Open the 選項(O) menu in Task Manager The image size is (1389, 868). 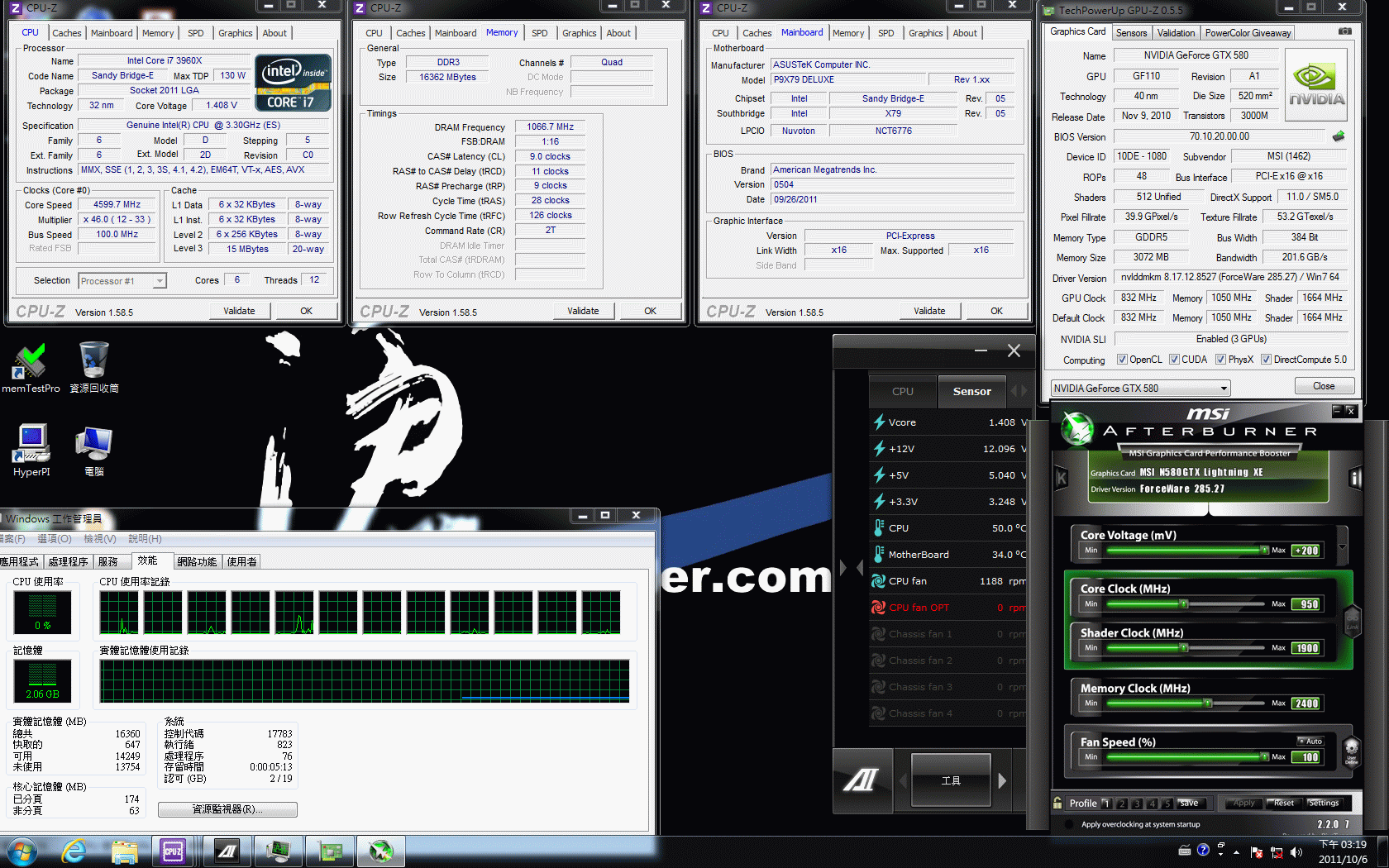[x=55, y=539]
